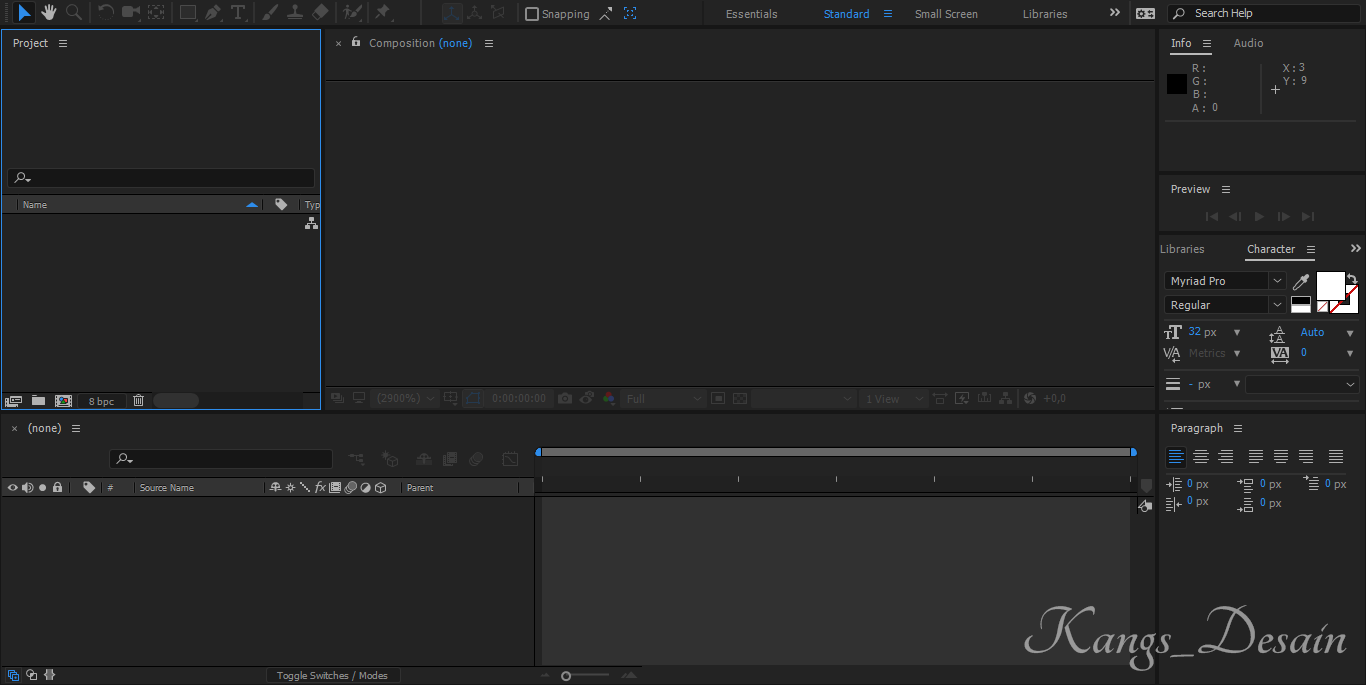Click Interpret Footage icon in Project panel
1366x685 pixels.
click(14, 401)
